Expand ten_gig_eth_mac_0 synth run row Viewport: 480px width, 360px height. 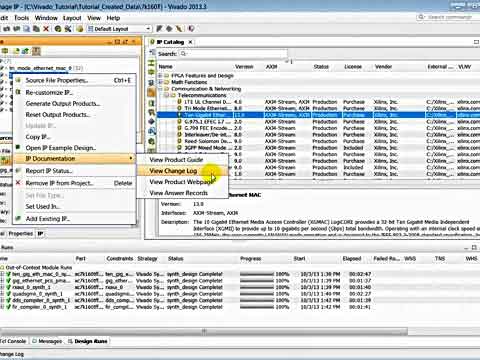point(2,274)
